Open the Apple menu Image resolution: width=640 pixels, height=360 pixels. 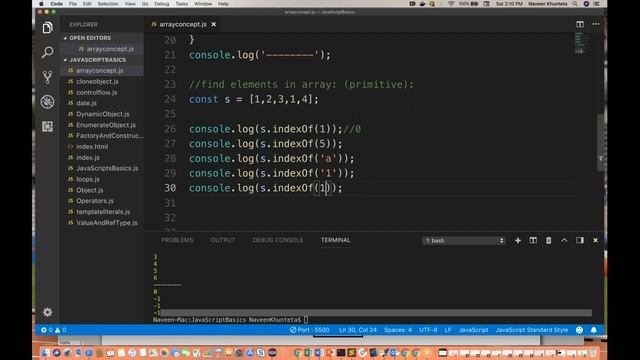click(x=41, y=4)
